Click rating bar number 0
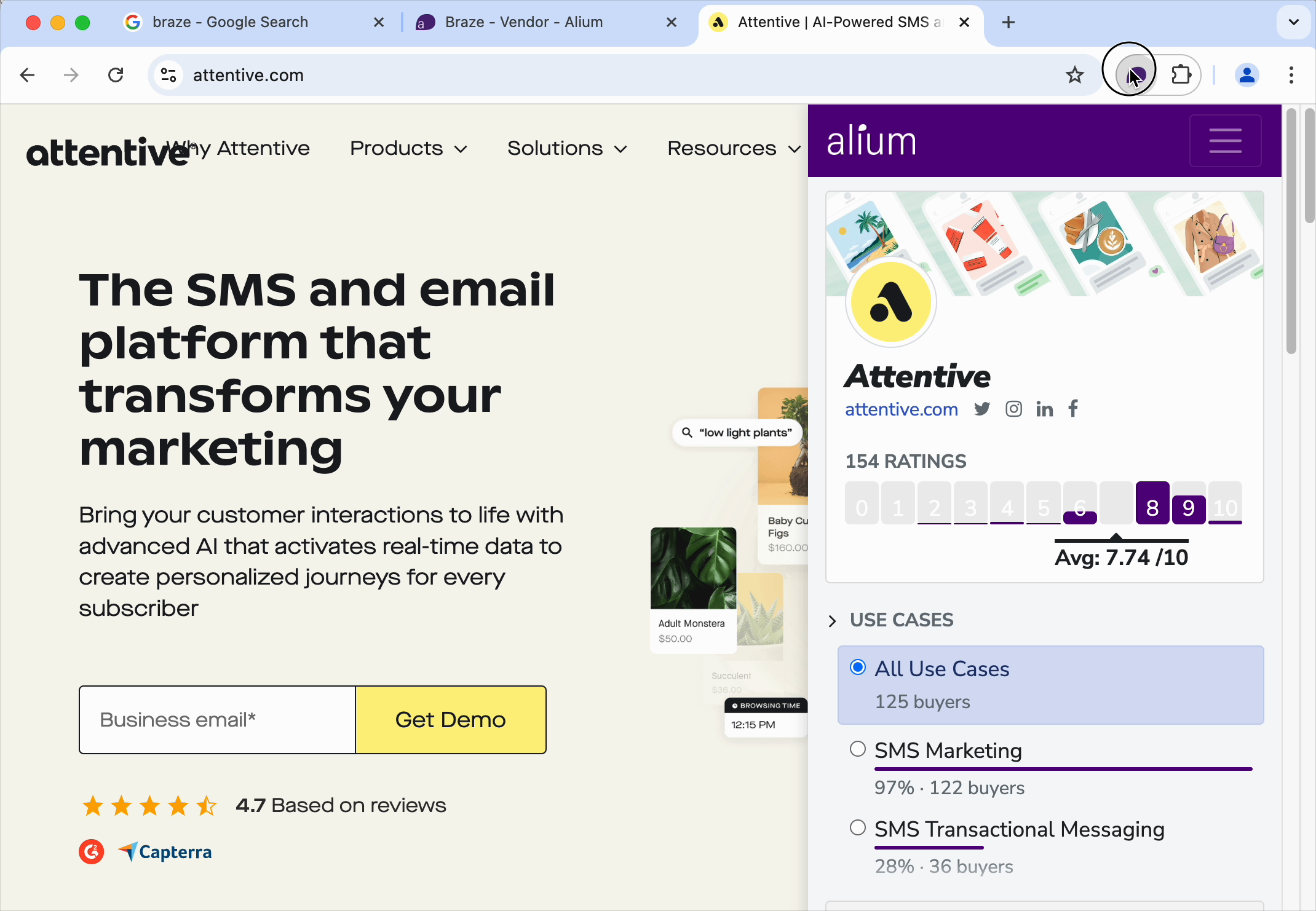Screen dimensions: 1316x911 point(862,503)
